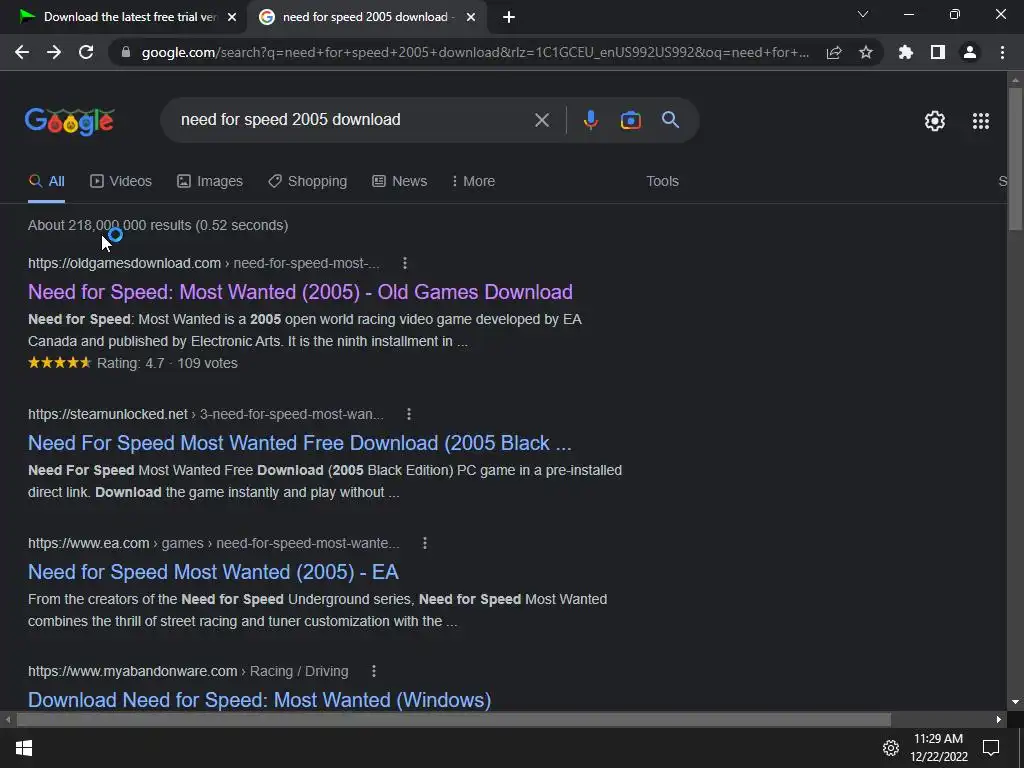Open 'Need for Speed Most Wanted (2005) - EA'

[x=213, y=572]
